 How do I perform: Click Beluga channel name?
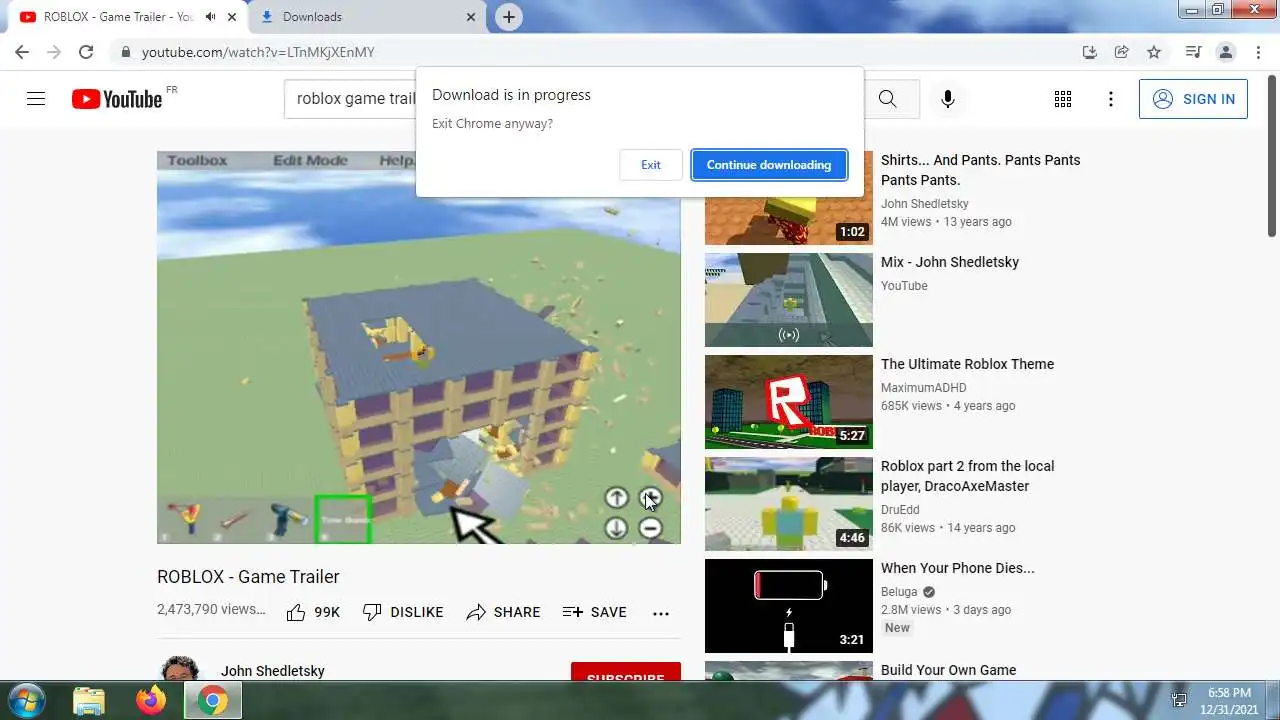click(900, 592)
